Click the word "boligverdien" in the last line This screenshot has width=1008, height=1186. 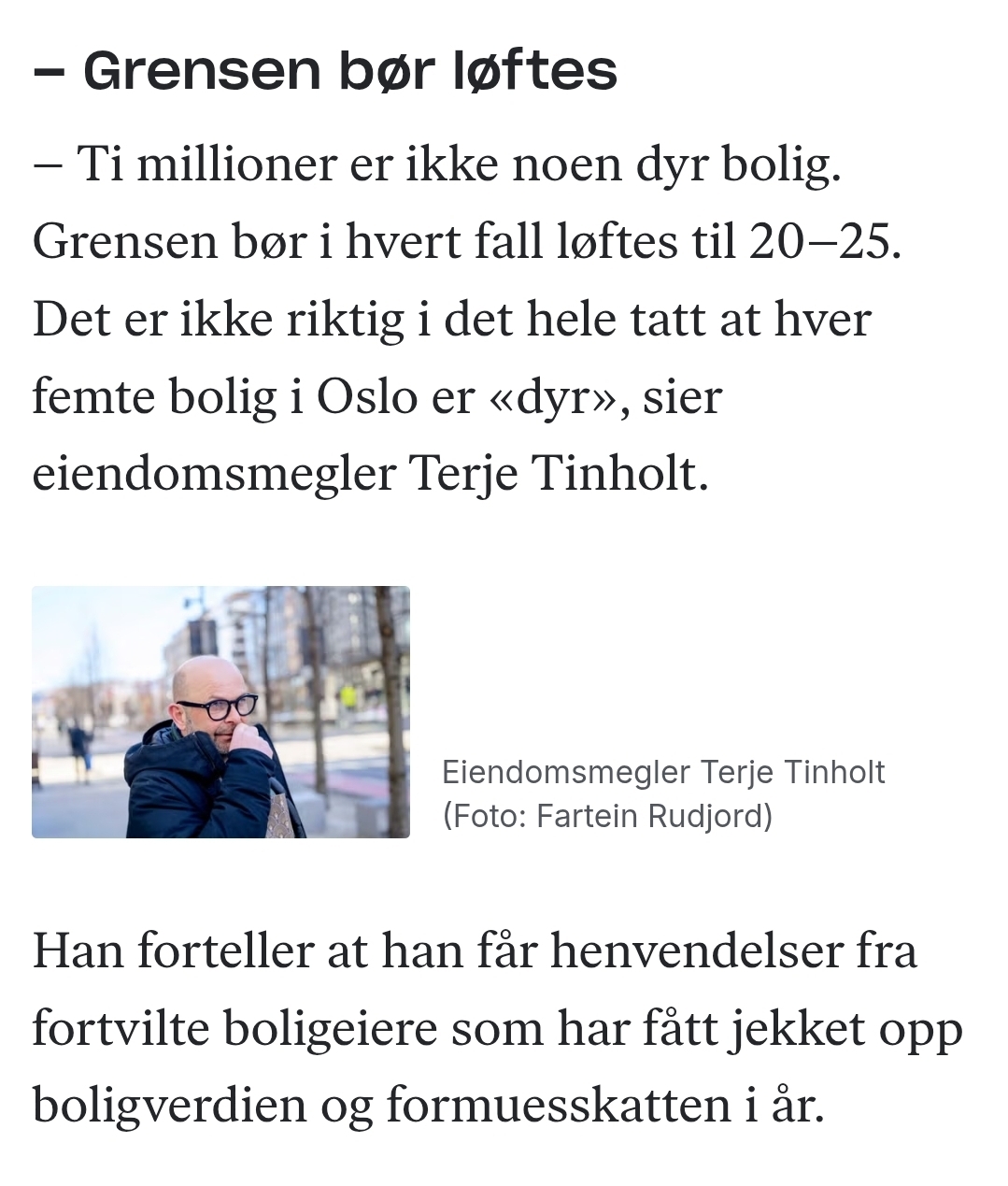(x=169, y=1105)
